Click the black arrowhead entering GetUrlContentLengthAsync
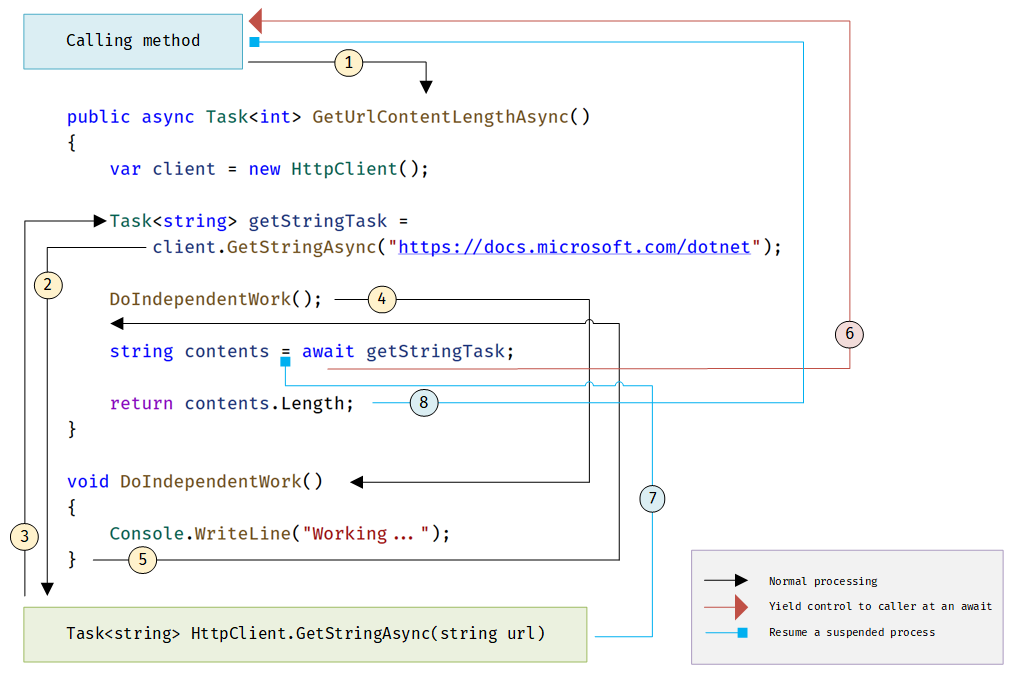Viewport: 1022px width, 681px height. point(426,88)
